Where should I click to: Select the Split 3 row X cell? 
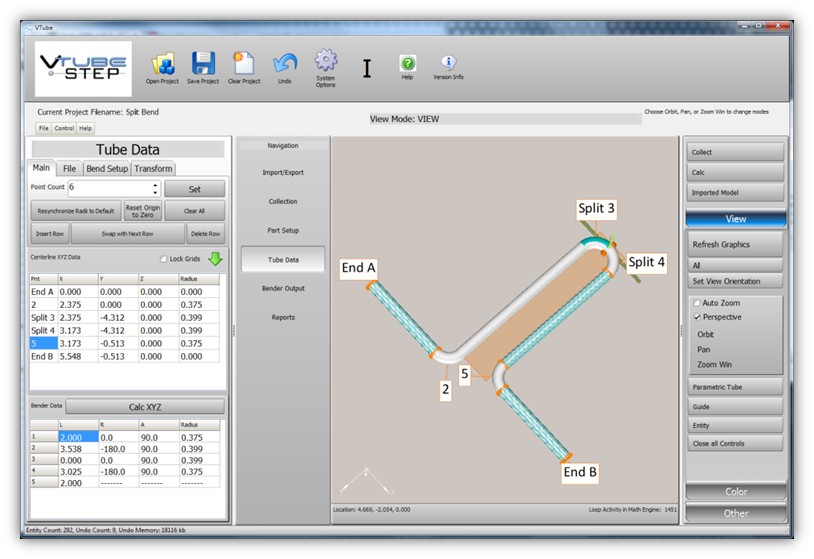click(76, 317)
